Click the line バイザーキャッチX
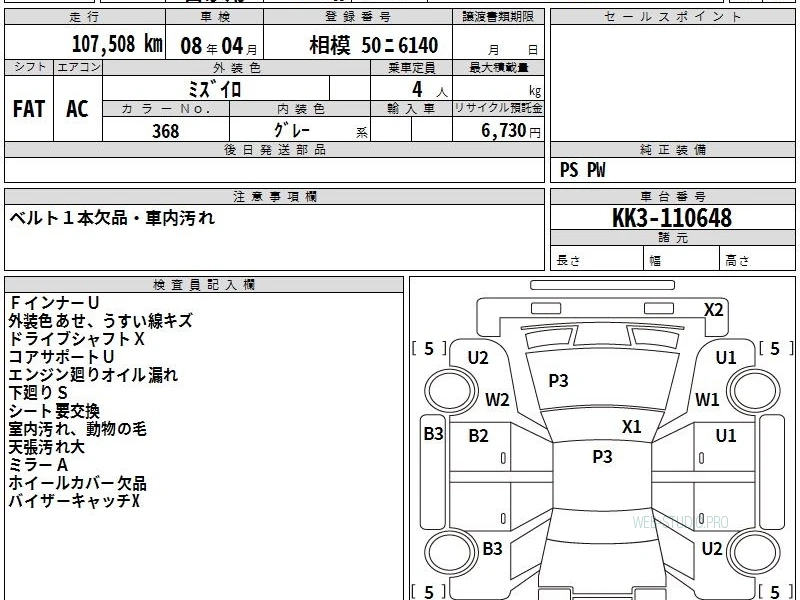The image size is (800, 600). [74, 501]
